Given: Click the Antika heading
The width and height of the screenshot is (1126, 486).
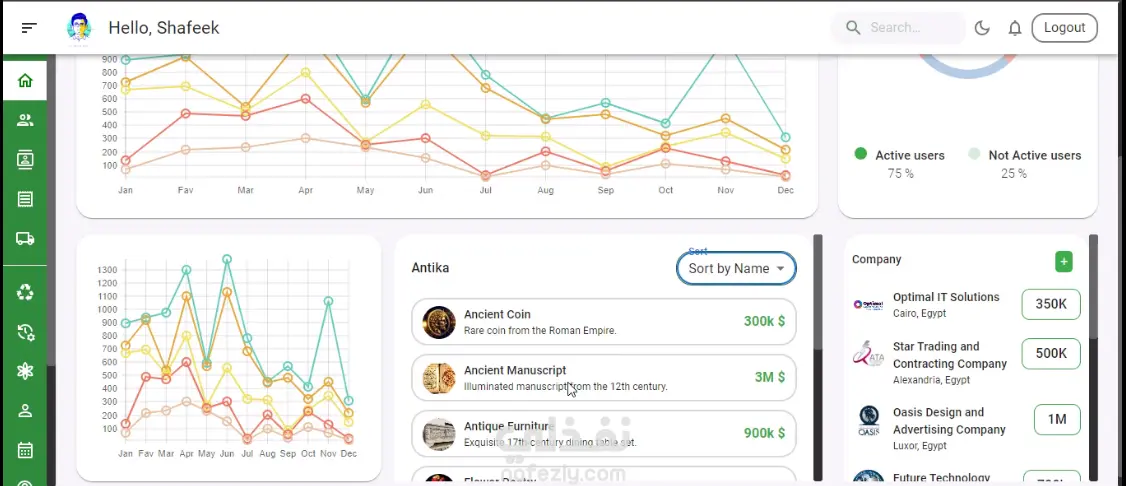Looking at the screenshot, I should [430, 268].
